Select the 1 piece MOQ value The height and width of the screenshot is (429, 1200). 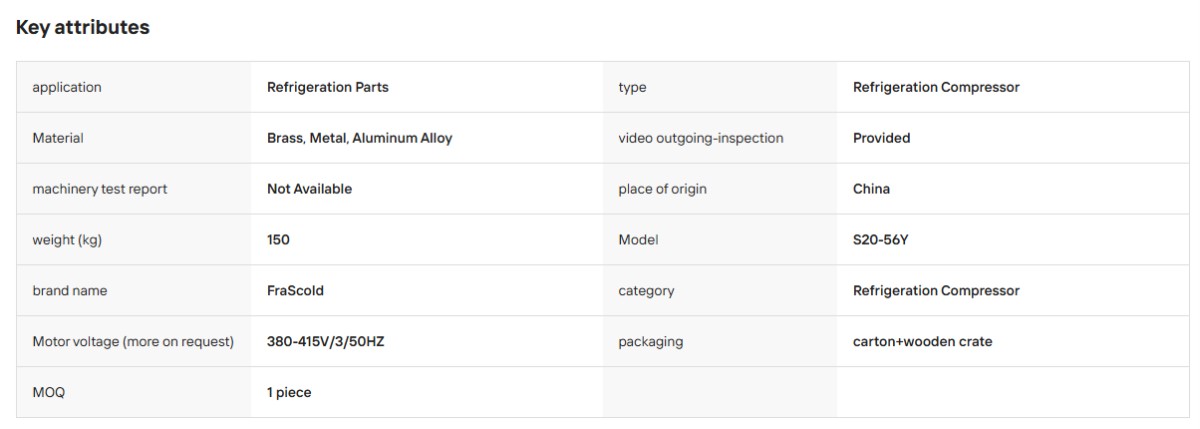289,393
